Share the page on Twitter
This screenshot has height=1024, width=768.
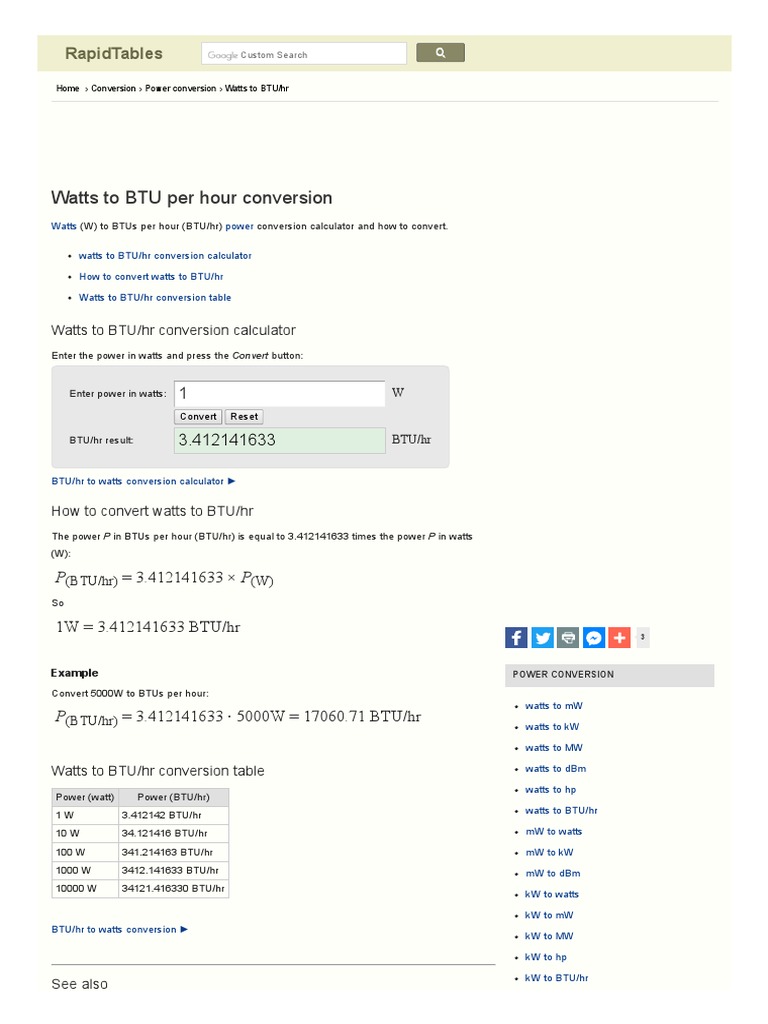click(542, 637)
